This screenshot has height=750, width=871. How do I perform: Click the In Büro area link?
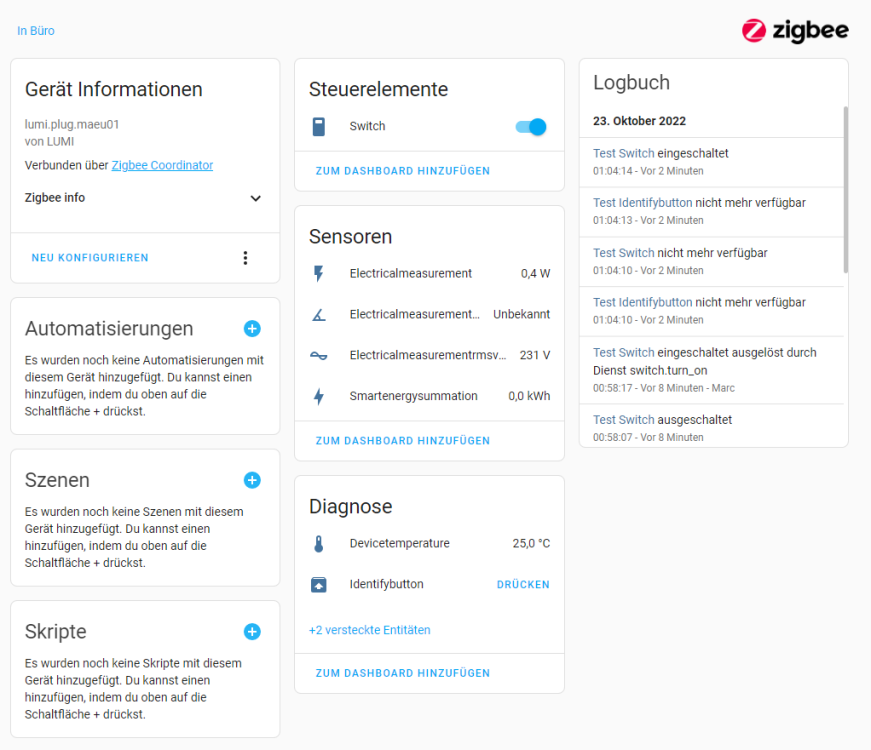click(36, 31)
